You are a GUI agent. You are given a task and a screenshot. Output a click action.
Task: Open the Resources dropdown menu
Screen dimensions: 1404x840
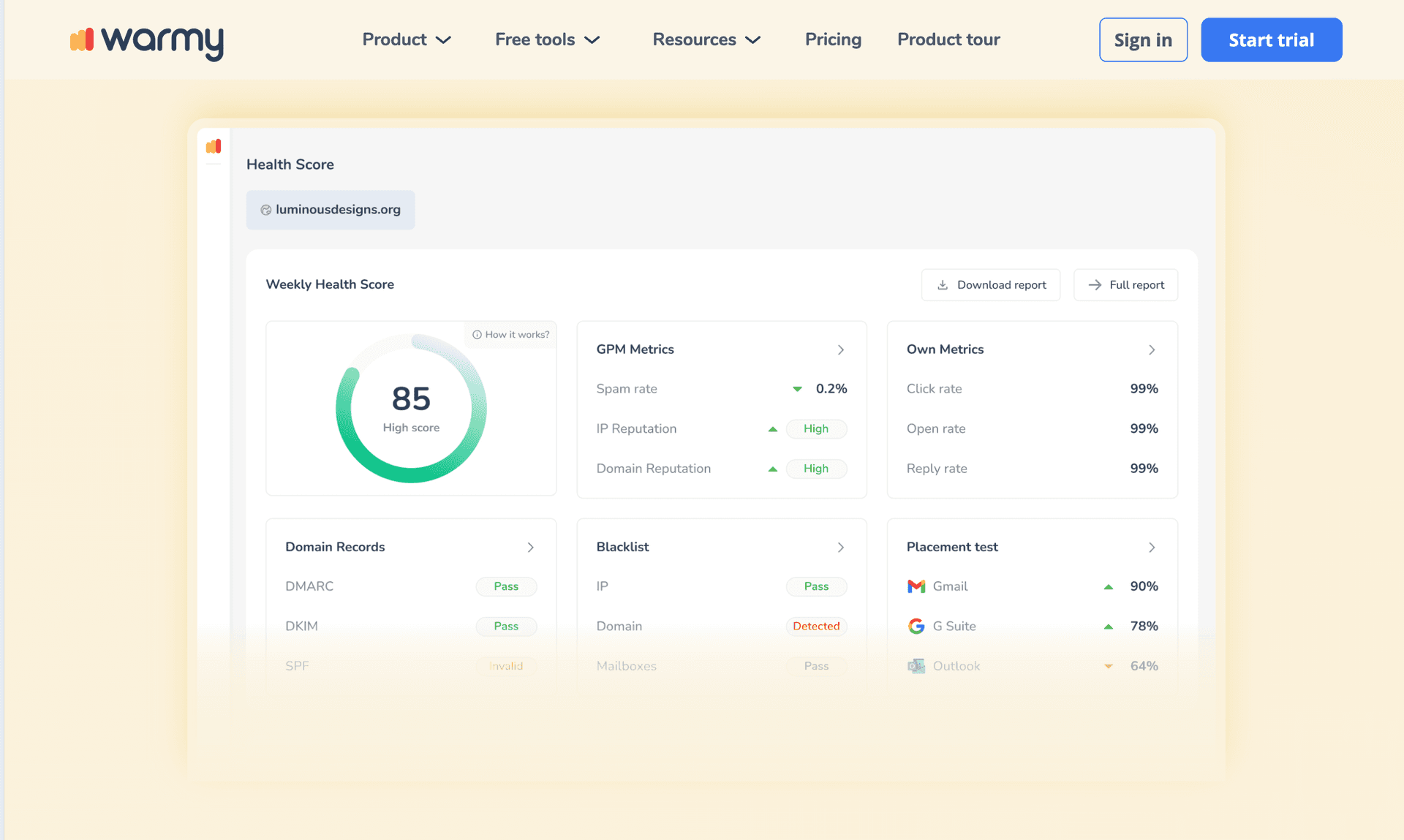[x=706, y=39]
